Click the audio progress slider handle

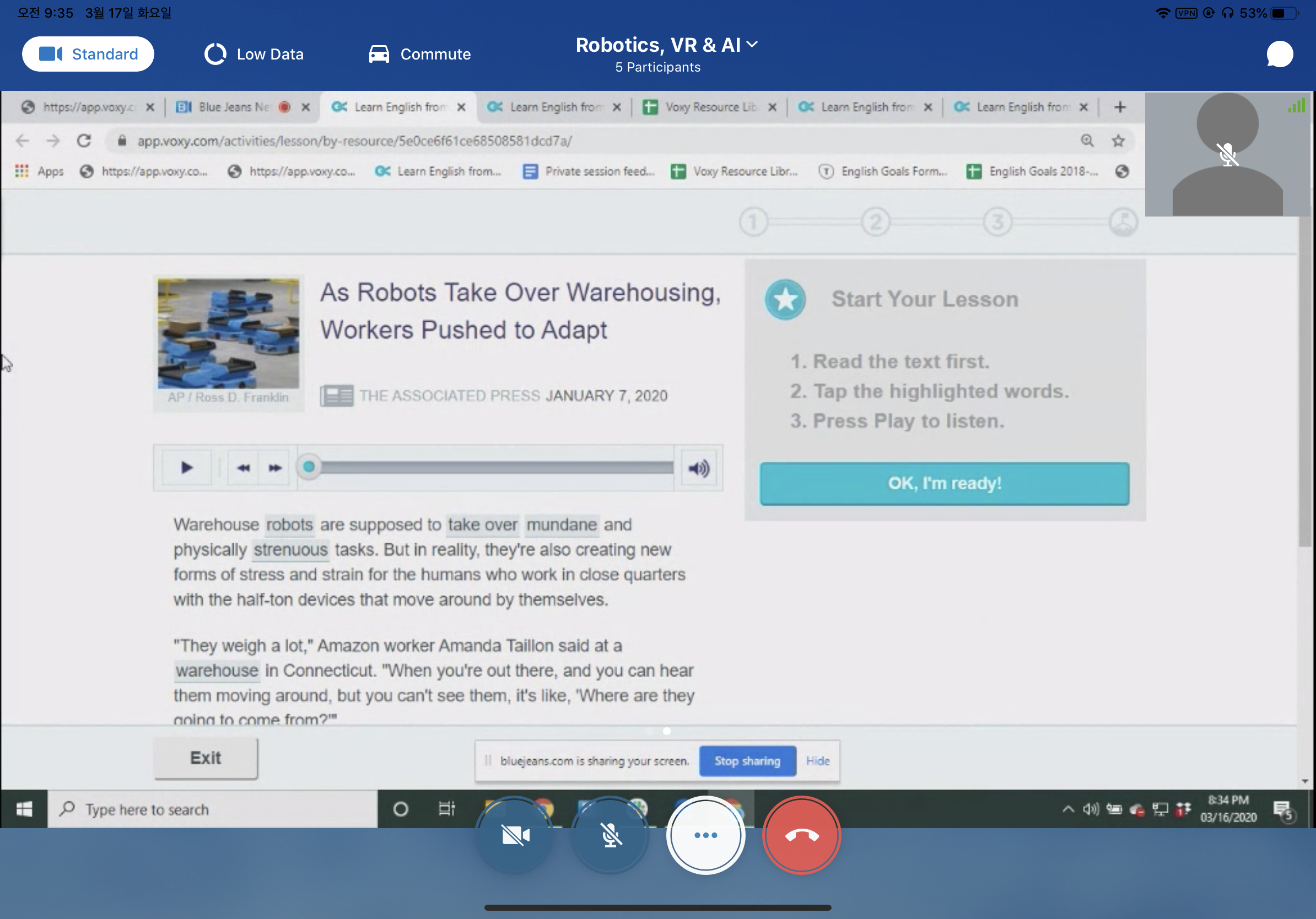[x=309, y=467]
